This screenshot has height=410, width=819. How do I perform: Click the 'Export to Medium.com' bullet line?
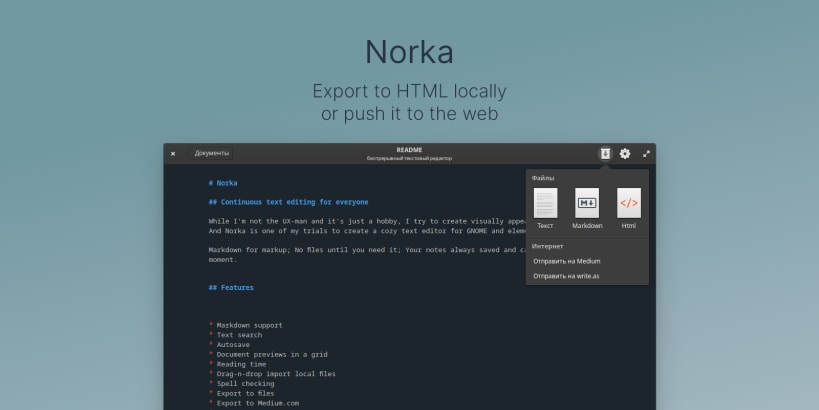[254, 403]
